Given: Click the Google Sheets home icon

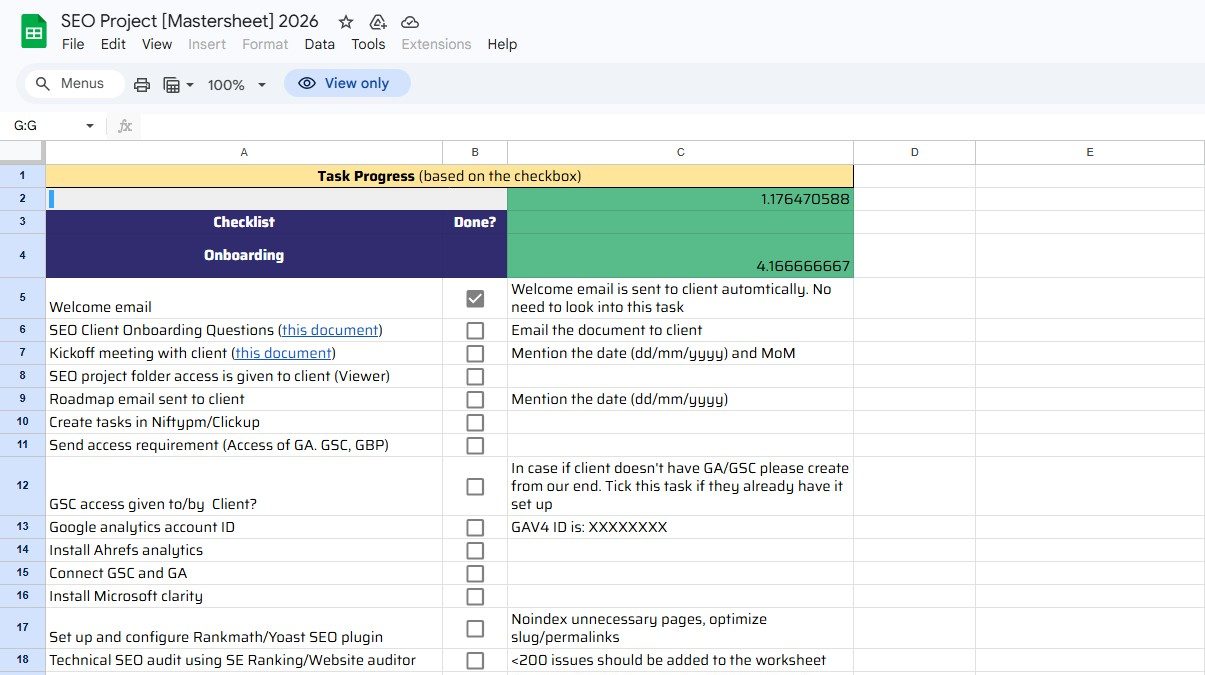Looking at the screenshot, I should pyautogui.click(x=33, y=30).
